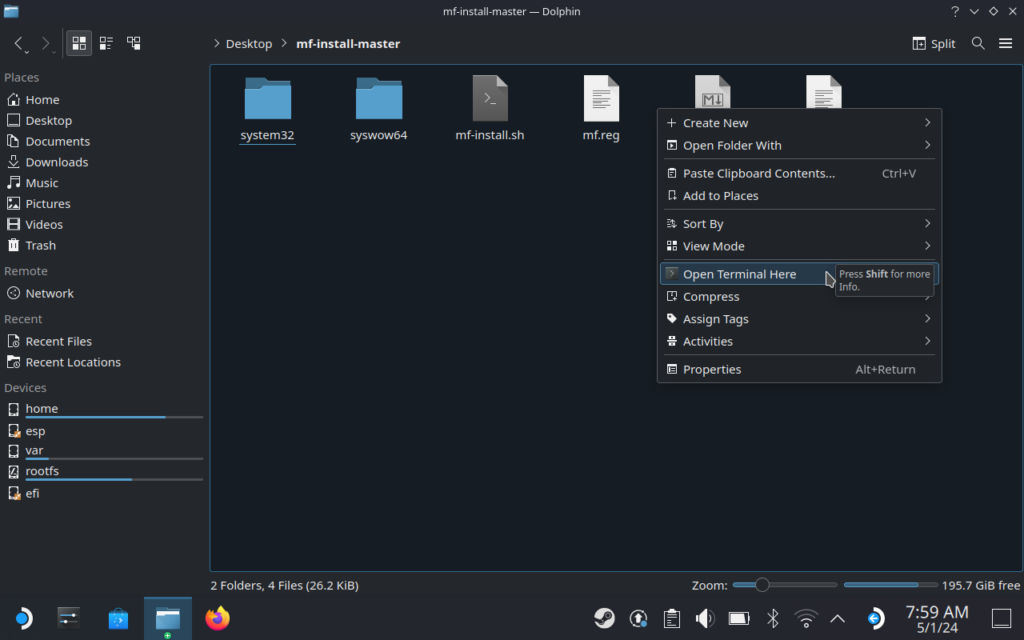Open the updates tray icon
The height and width of the screenshot is (640, 1024).
coord(638,618)
